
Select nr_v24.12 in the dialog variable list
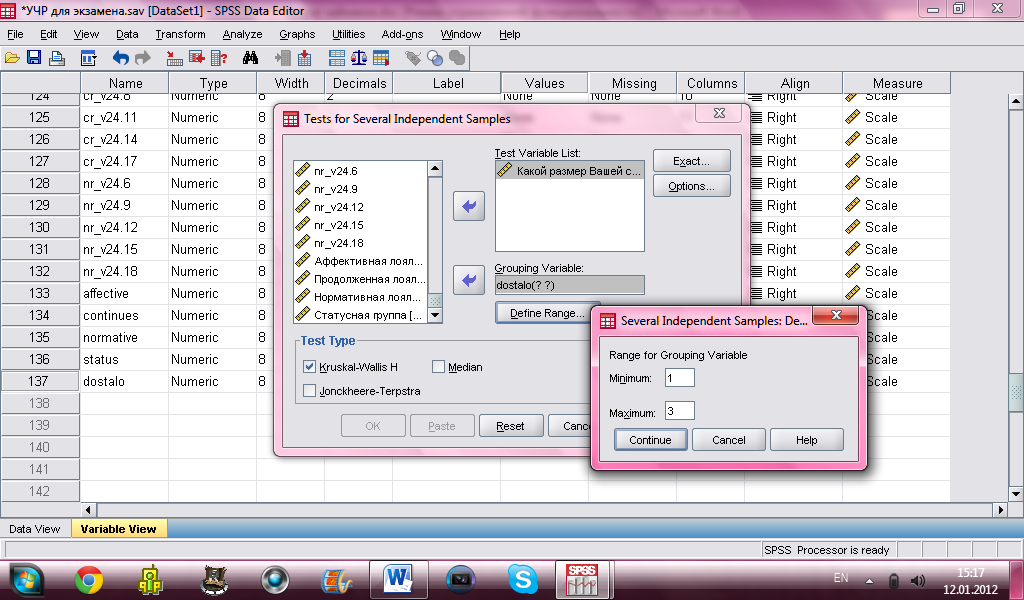(338, 207)
